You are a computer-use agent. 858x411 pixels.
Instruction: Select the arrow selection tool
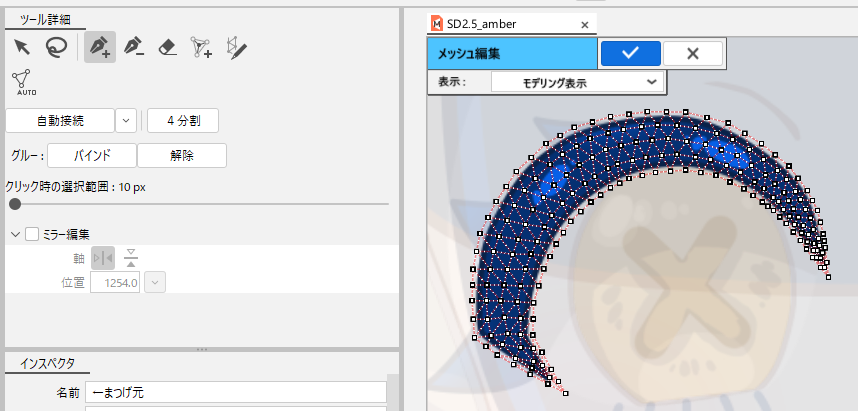tap(22, 46)
